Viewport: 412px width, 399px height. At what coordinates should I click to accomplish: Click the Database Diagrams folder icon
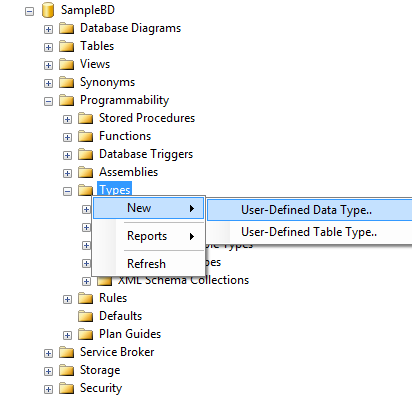pyautogui.click(x=66, y=28)
